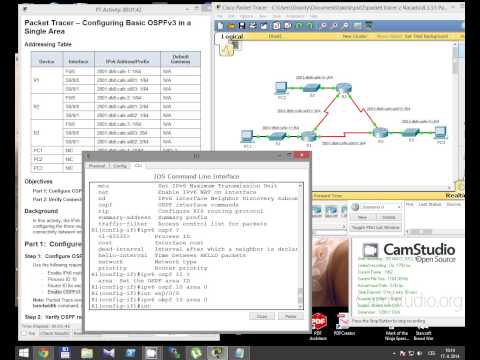Open the Options menu in Packet Tracer
The image size is (480, 360).
click(x=246, y=16)
